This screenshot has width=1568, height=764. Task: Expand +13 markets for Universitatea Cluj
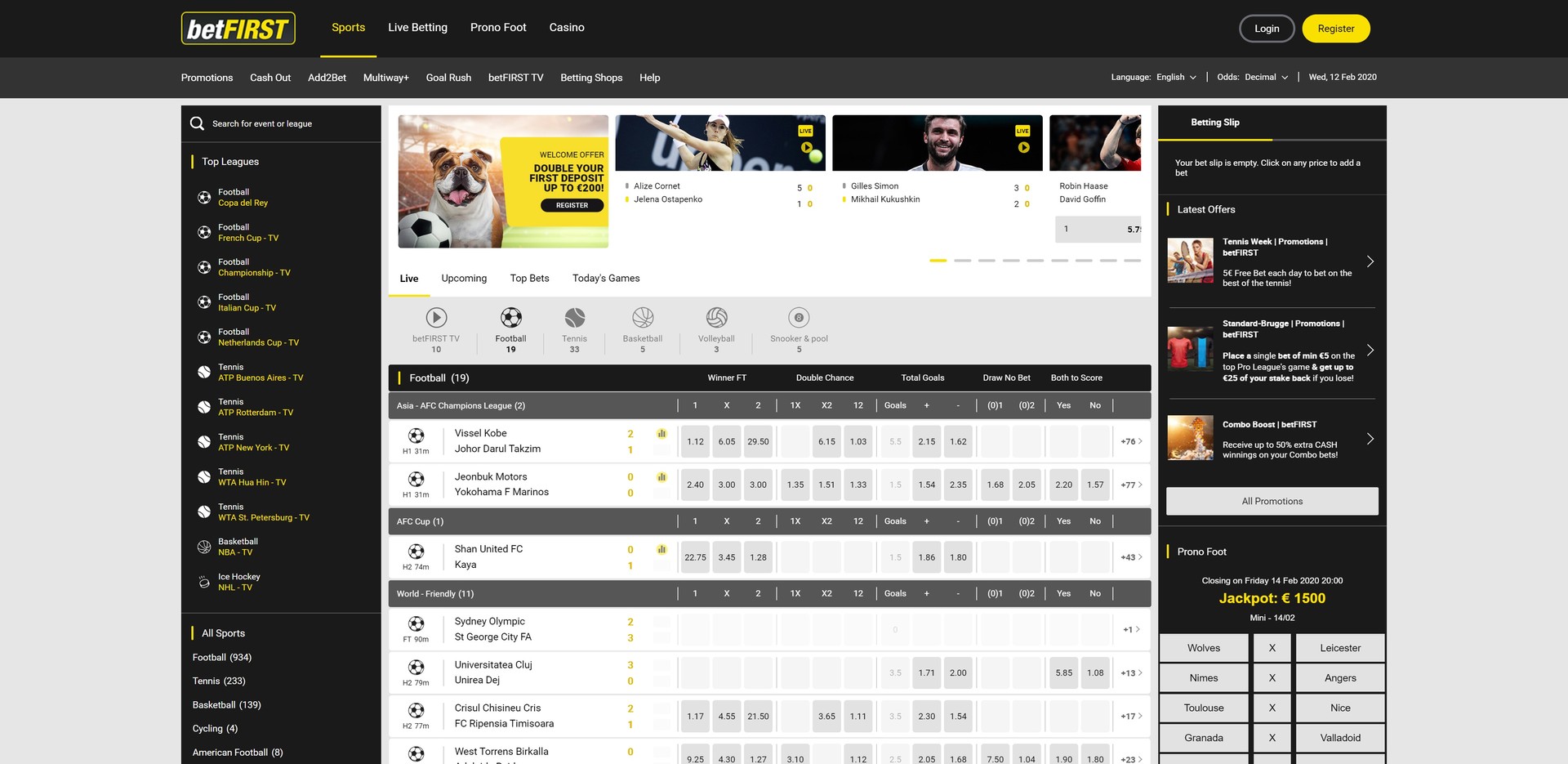pyautogui.click(x=1131, y=673)
